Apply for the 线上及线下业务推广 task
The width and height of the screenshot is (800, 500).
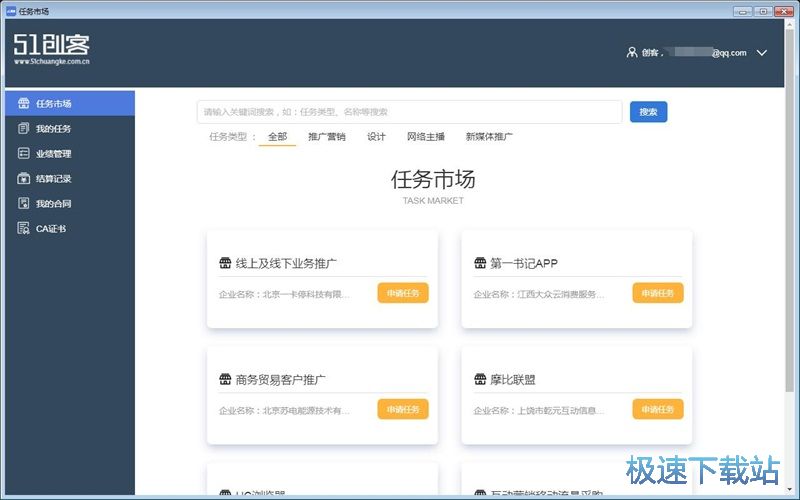tap(403, 293)
